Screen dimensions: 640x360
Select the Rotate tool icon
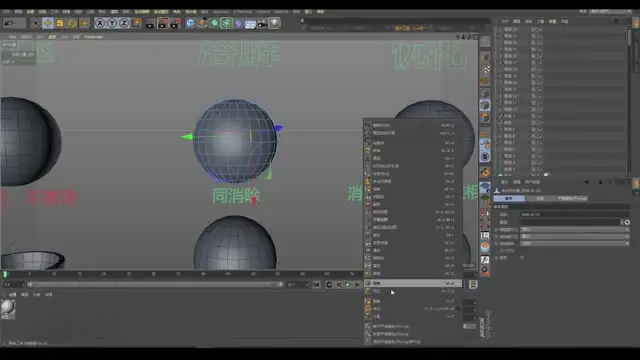72,23
